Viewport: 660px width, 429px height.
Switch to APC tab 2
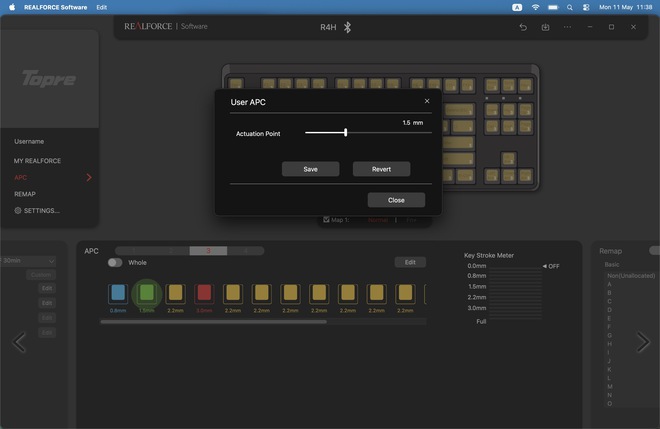171,251
